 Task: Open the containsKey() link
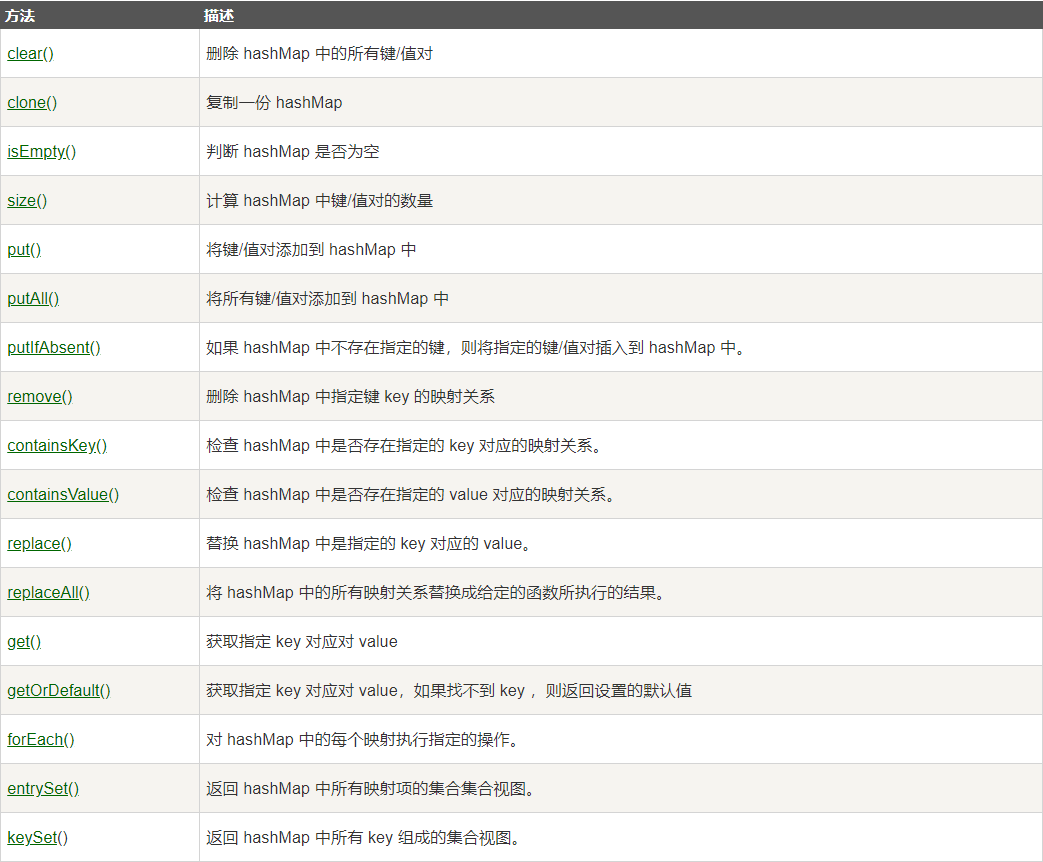click(57, 446)
